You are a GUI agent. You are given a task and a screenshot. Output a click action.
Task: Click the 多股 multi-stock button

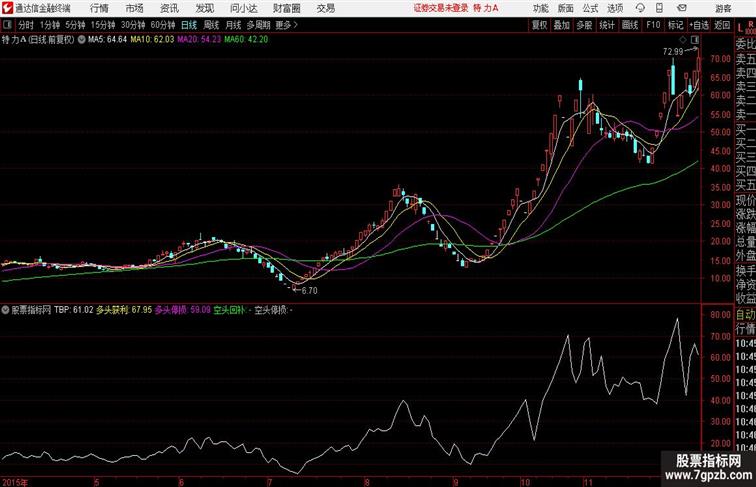(584, 25)
